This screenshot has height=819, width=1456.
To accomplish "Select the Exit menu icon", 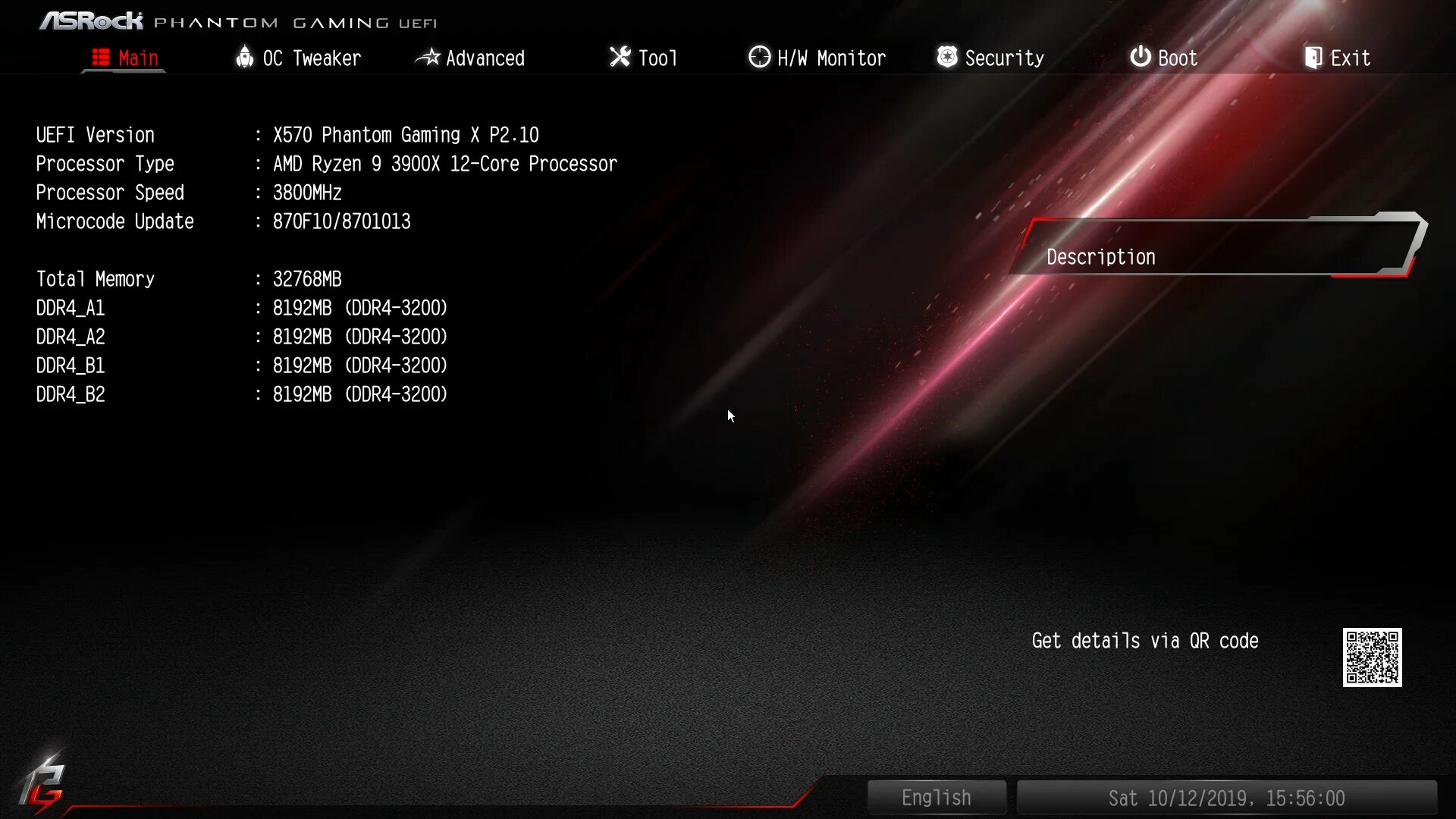I will (x=1313, y=57).
